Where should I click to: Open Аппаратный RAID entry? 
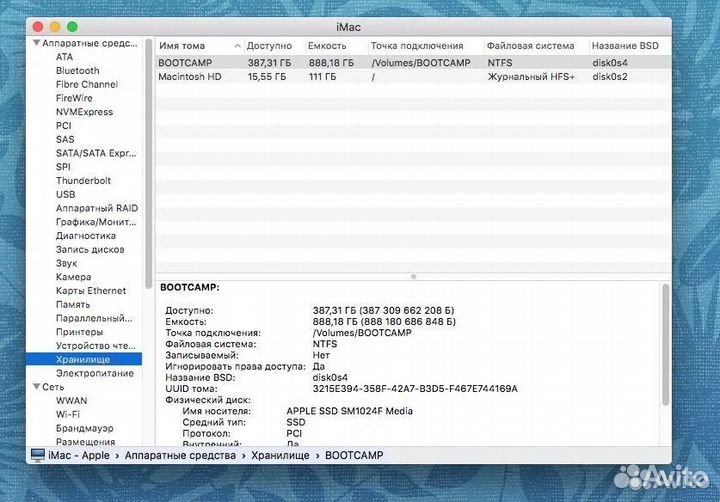pyautogui.click(x=97, y=209)
